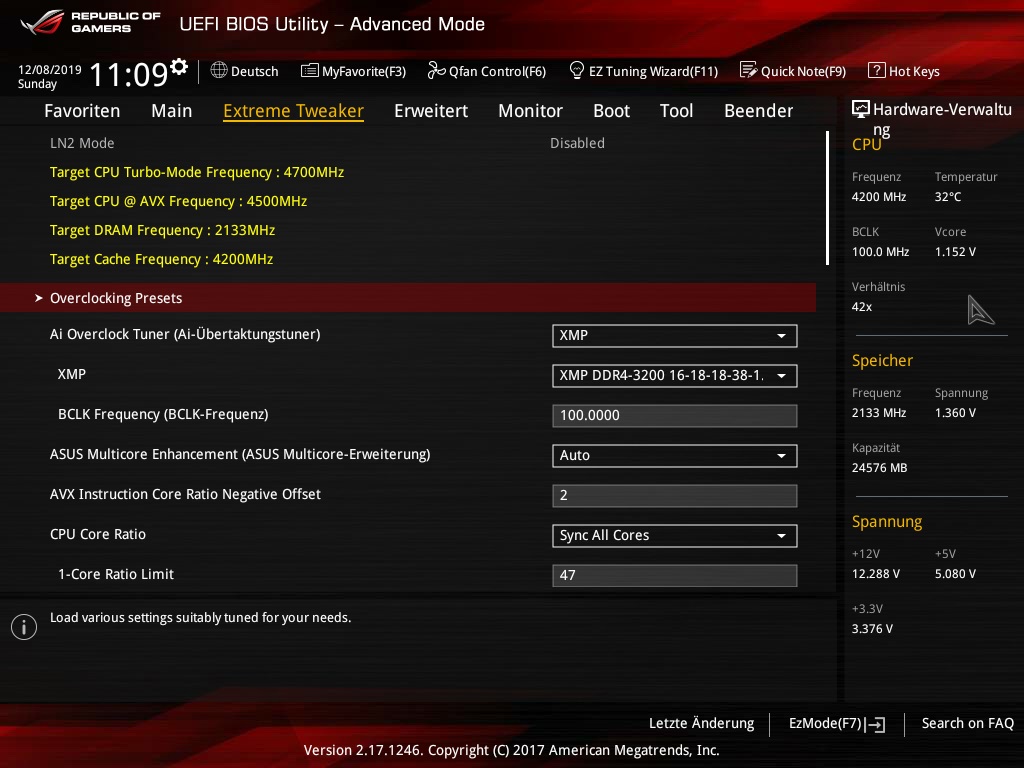The image size is (1024, 768).
Task: Change language via Deutsch button
Action: 244,71
